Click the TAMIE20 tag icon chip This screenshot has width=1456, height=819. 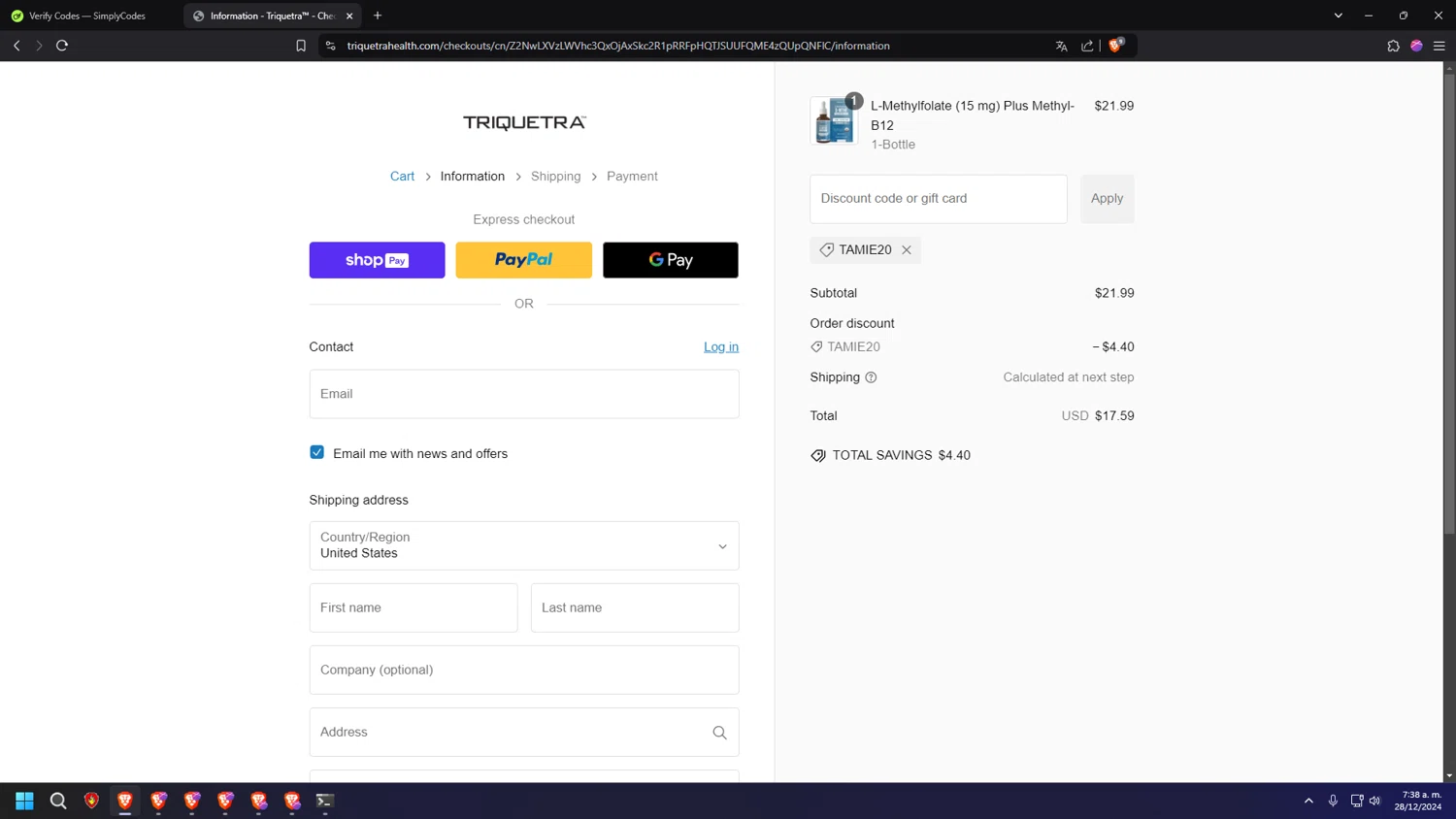(827, 249)
